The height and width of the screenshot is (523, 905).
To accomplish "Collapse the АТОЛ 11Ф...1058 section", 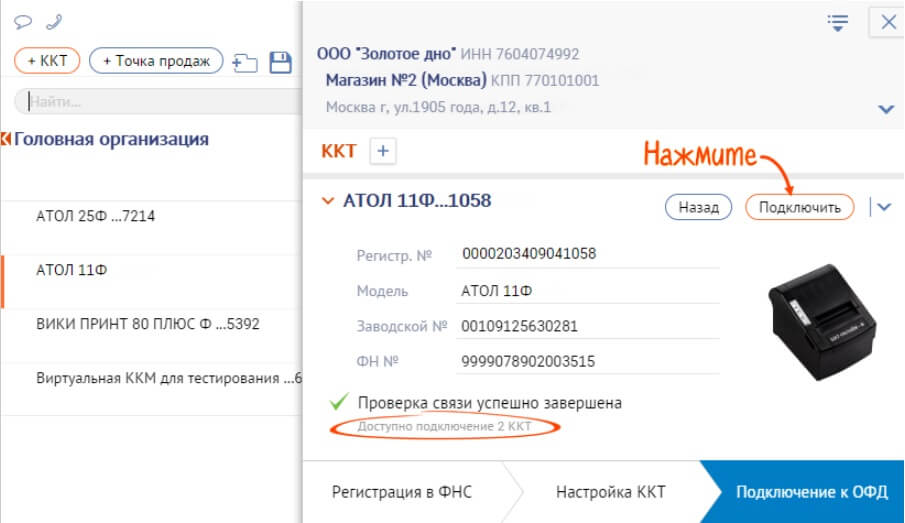I will point(328,201).
